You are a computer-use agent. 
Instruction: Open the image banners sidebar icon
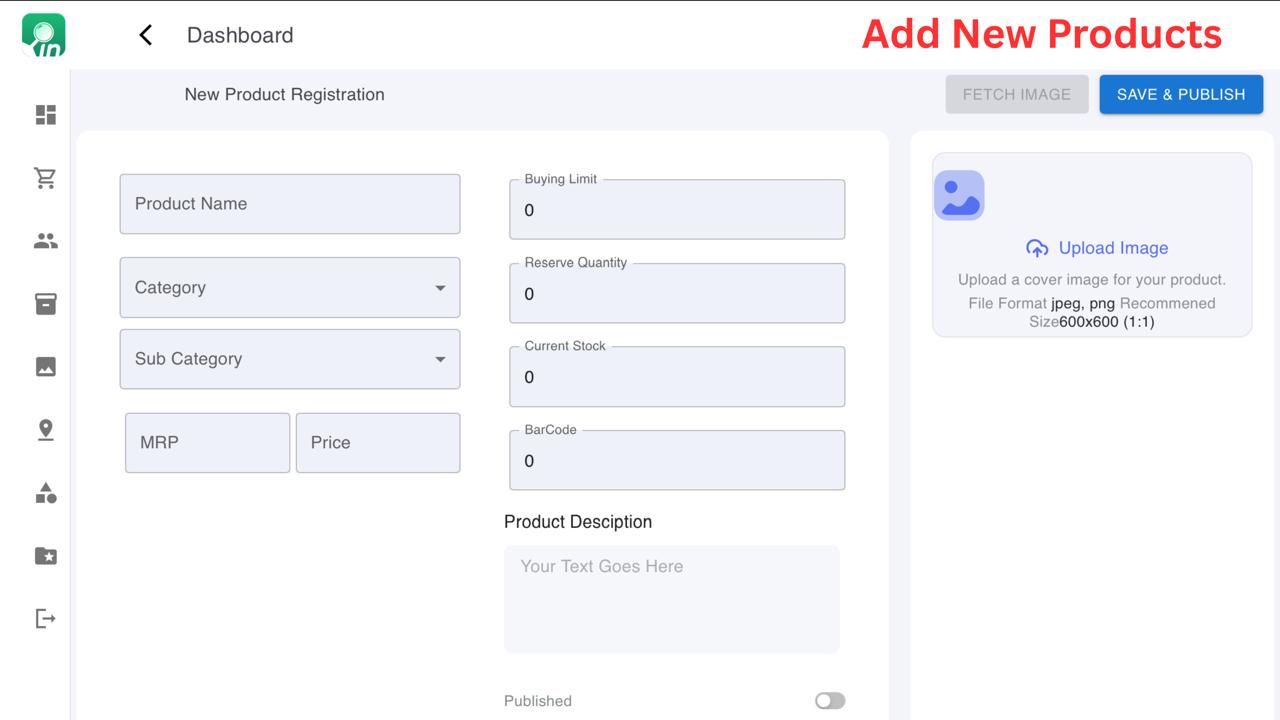point(44,366)
